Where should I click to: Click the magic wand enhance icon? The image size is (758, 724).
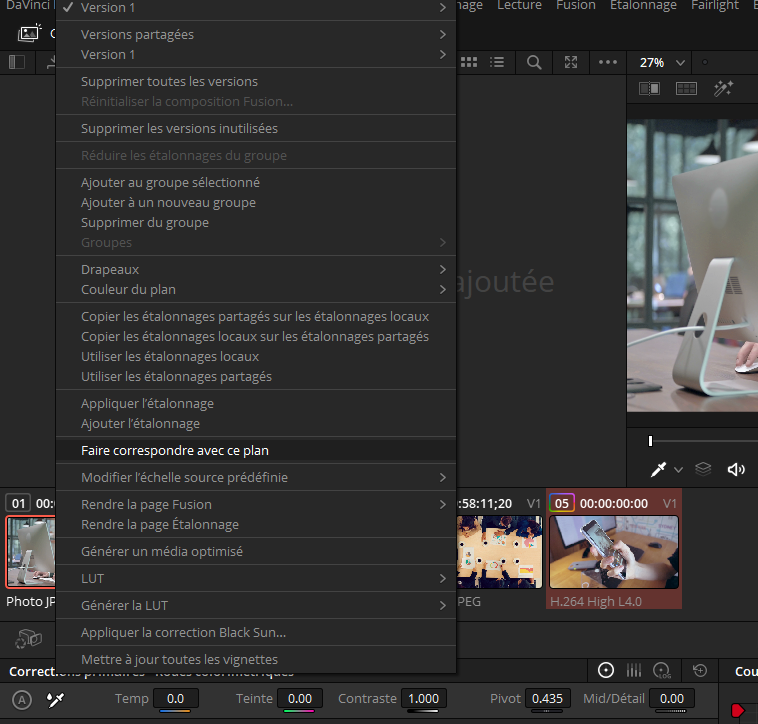tap(723, 89)
